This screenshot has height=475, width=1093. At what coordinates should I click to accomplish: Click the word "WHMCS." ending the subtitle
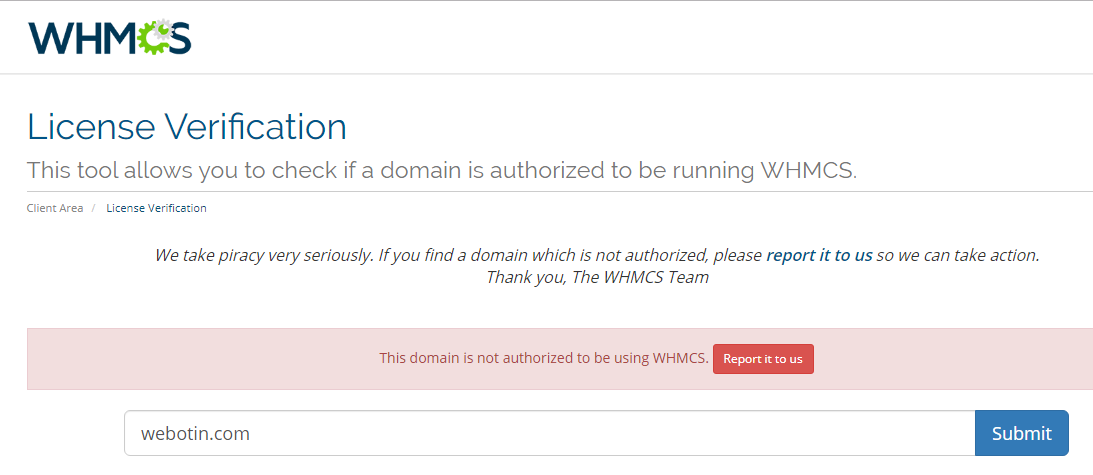808,170
